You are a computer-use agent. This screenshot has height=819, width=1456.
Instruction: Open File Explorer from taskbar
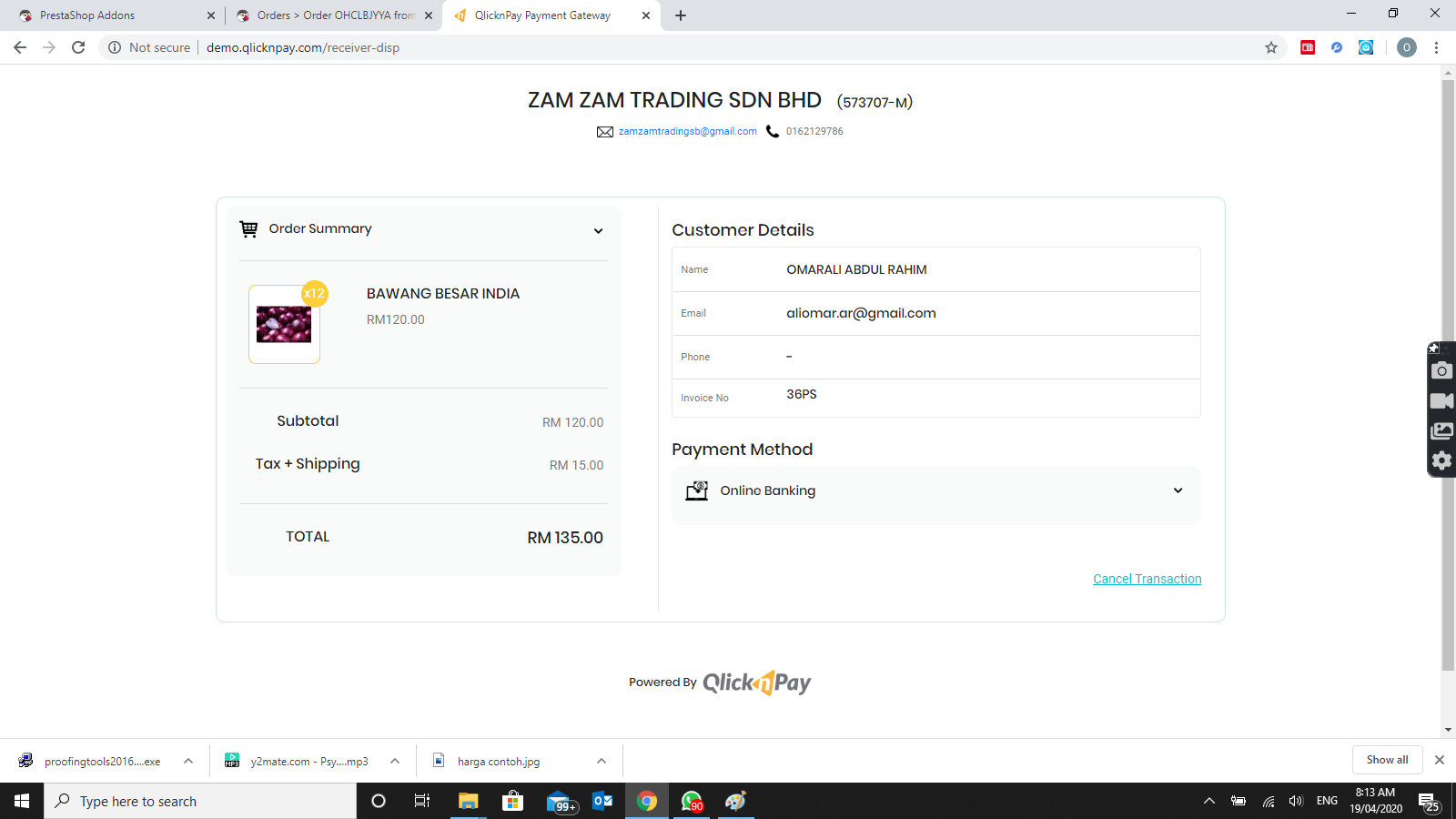[x=468, y=801]
